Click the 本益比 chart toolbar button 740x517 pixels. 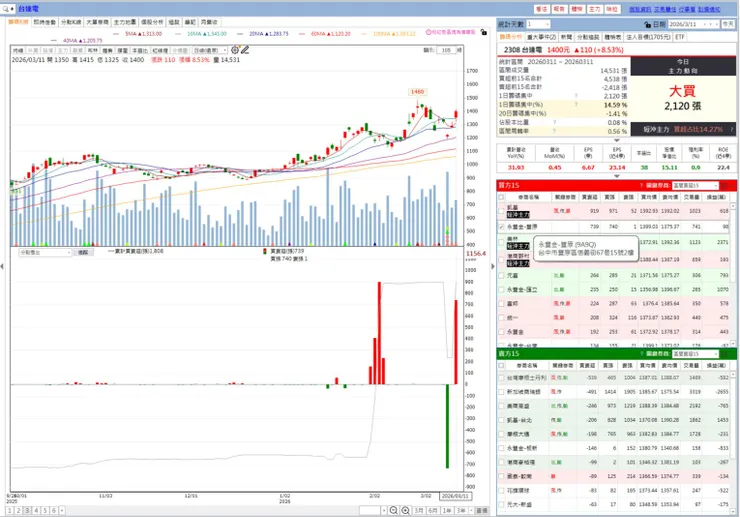[139, 50]
